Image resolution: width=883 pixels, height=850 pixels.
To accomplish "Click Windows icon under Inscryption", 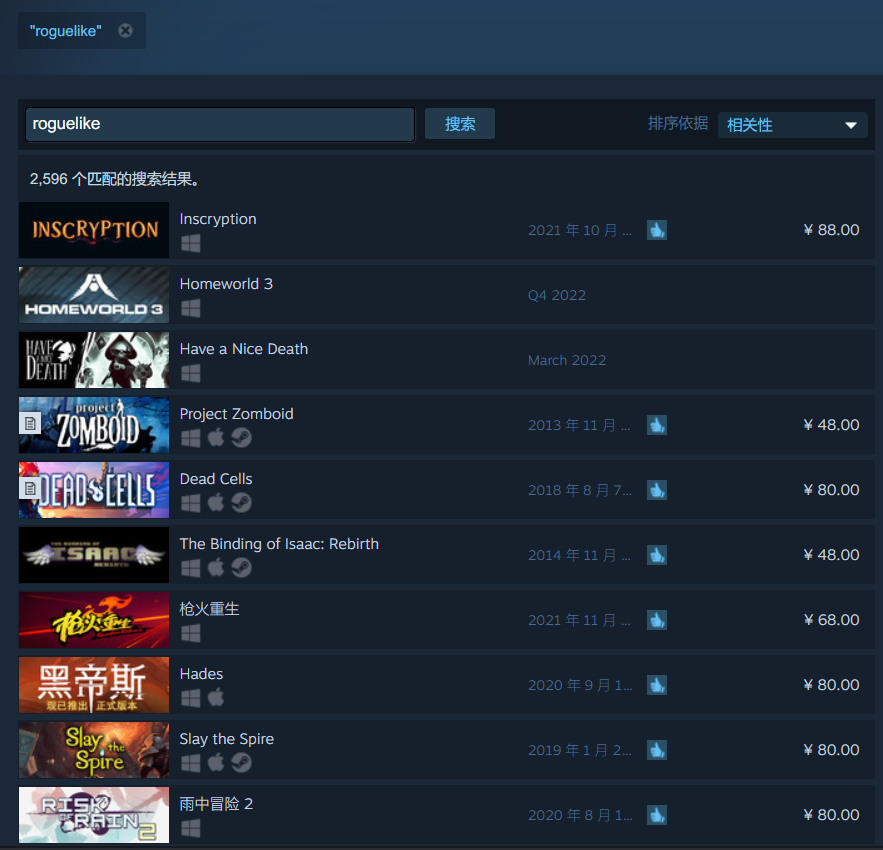I will point(191,243).
